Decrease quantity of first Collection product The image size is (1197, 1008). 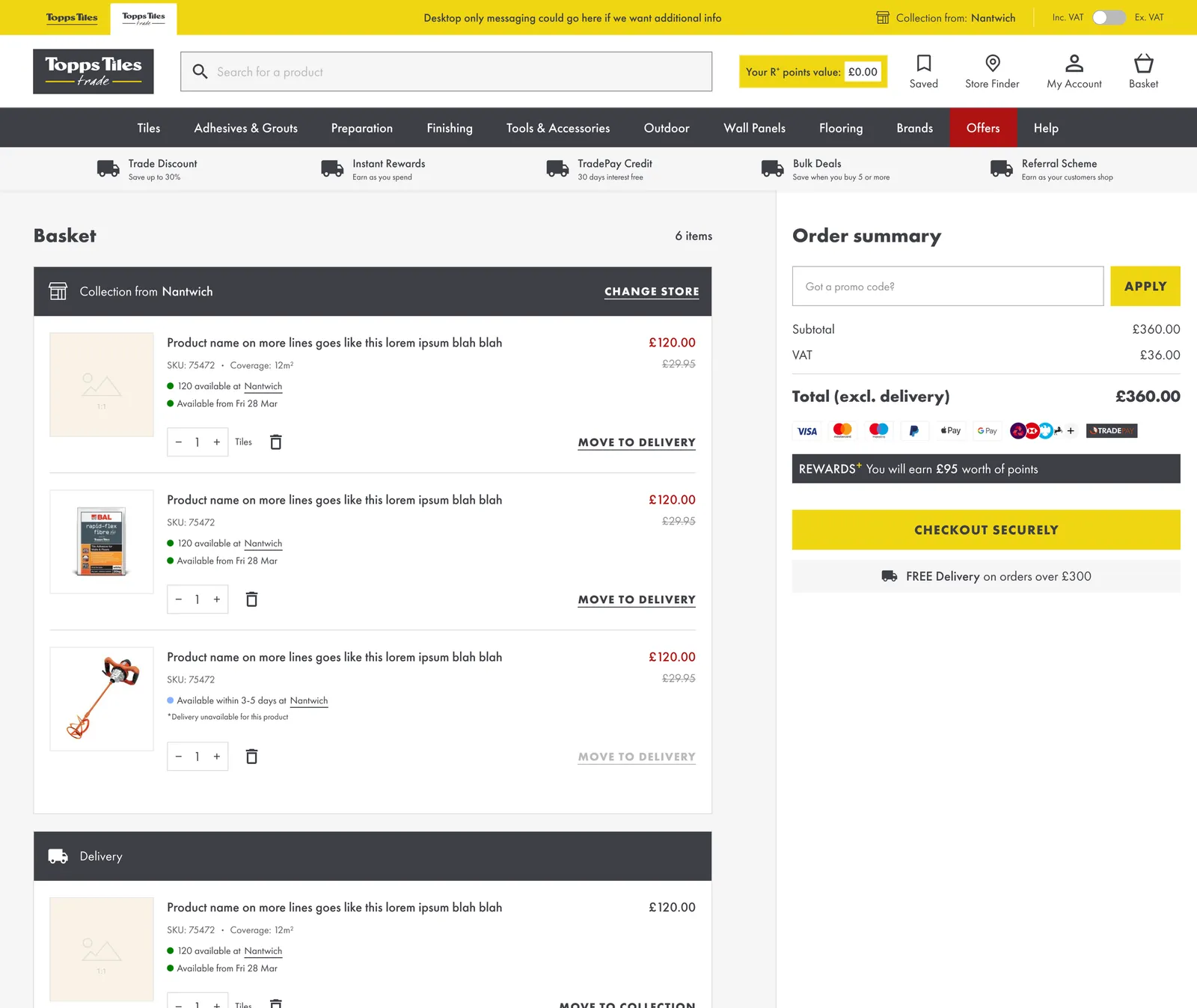178,442
